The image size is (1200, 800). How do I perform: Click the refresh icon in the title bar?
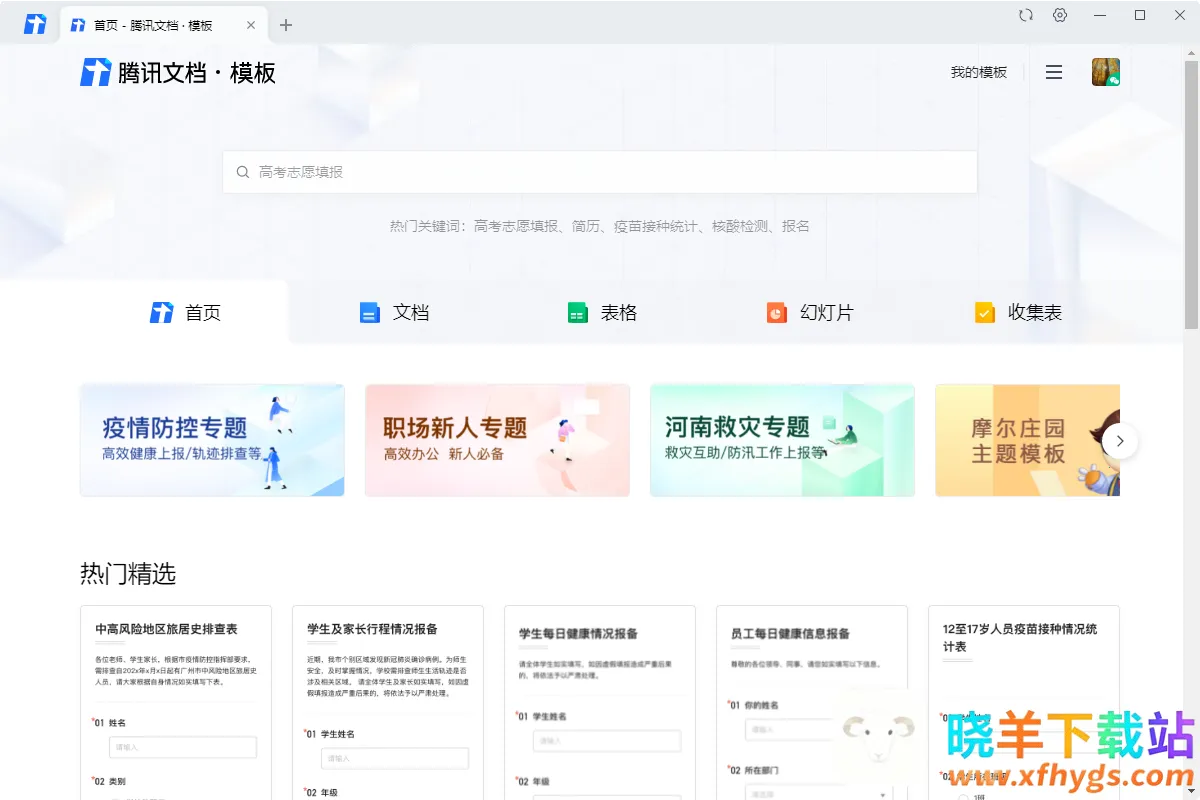click(1025, 15)
